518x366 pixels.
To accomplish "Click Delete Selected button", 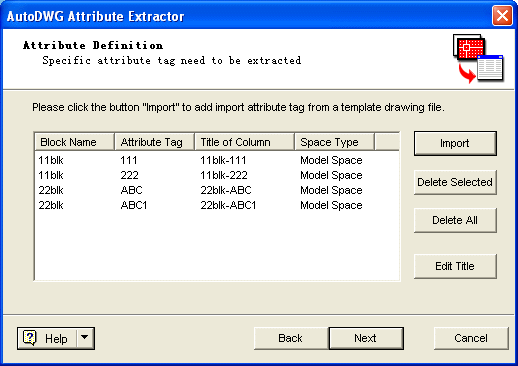I will click(x=455, y=182).
